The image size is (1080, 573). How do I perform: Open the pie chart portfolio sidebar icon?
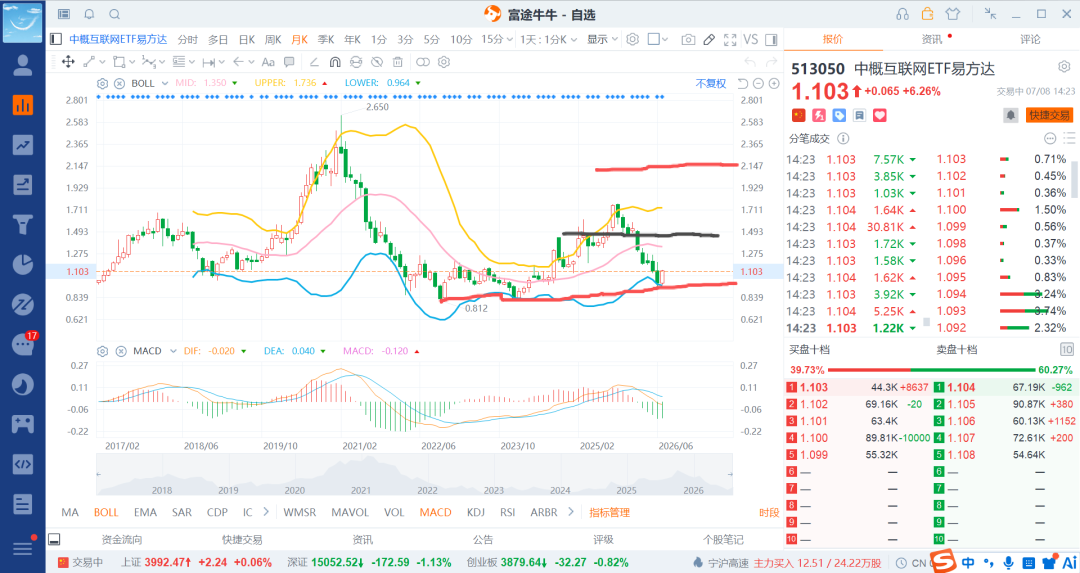[23, 264]
